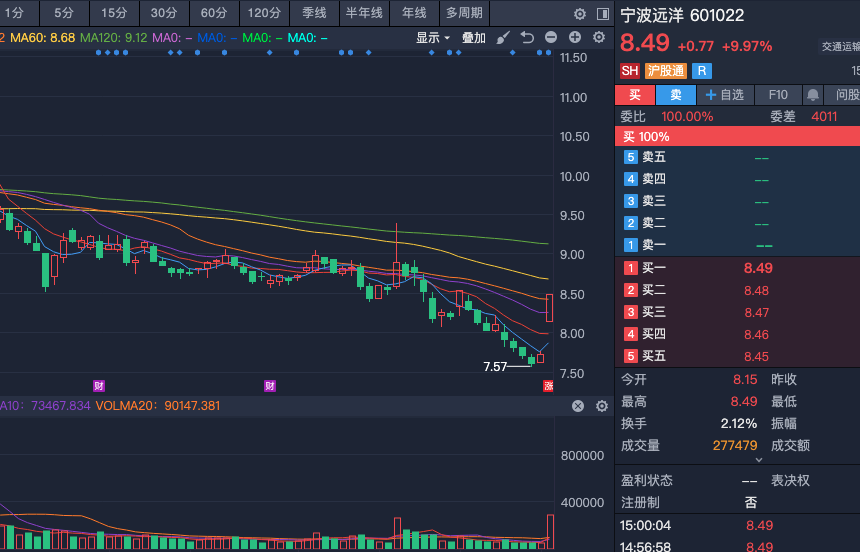The width and height of the screenshot is (860, 552).
Task: Switch to 季线 quarterly chart
Action: [314, 13]
